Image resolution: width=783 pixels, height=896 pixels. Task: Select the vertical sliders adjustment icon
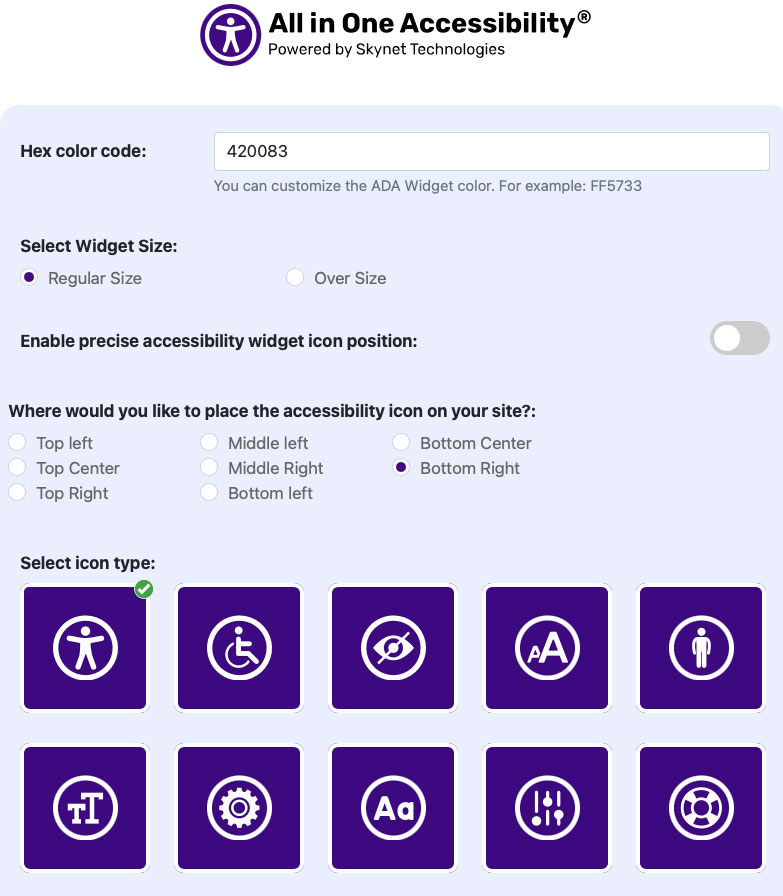point(546,808)
